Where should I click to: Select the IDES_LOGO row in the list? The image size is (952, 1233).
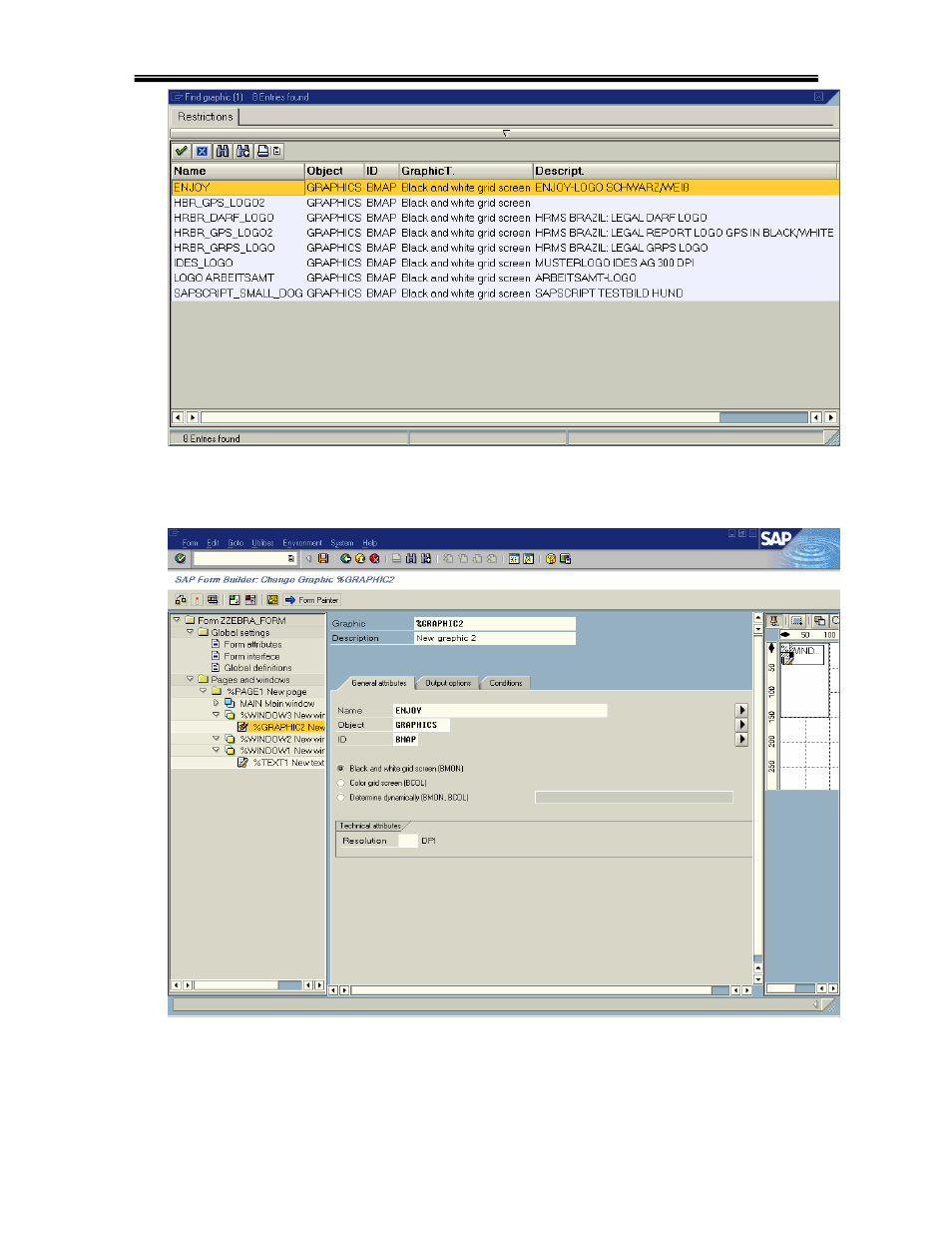point(505,263)
